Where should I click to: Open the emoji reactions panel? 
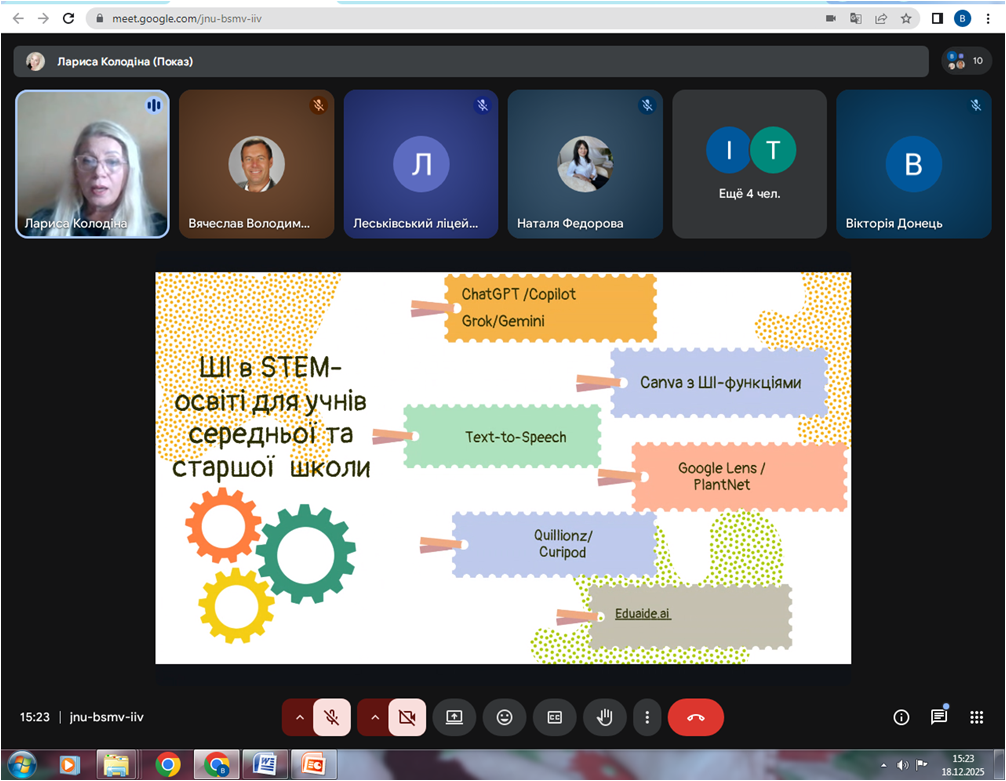point(504,717)
